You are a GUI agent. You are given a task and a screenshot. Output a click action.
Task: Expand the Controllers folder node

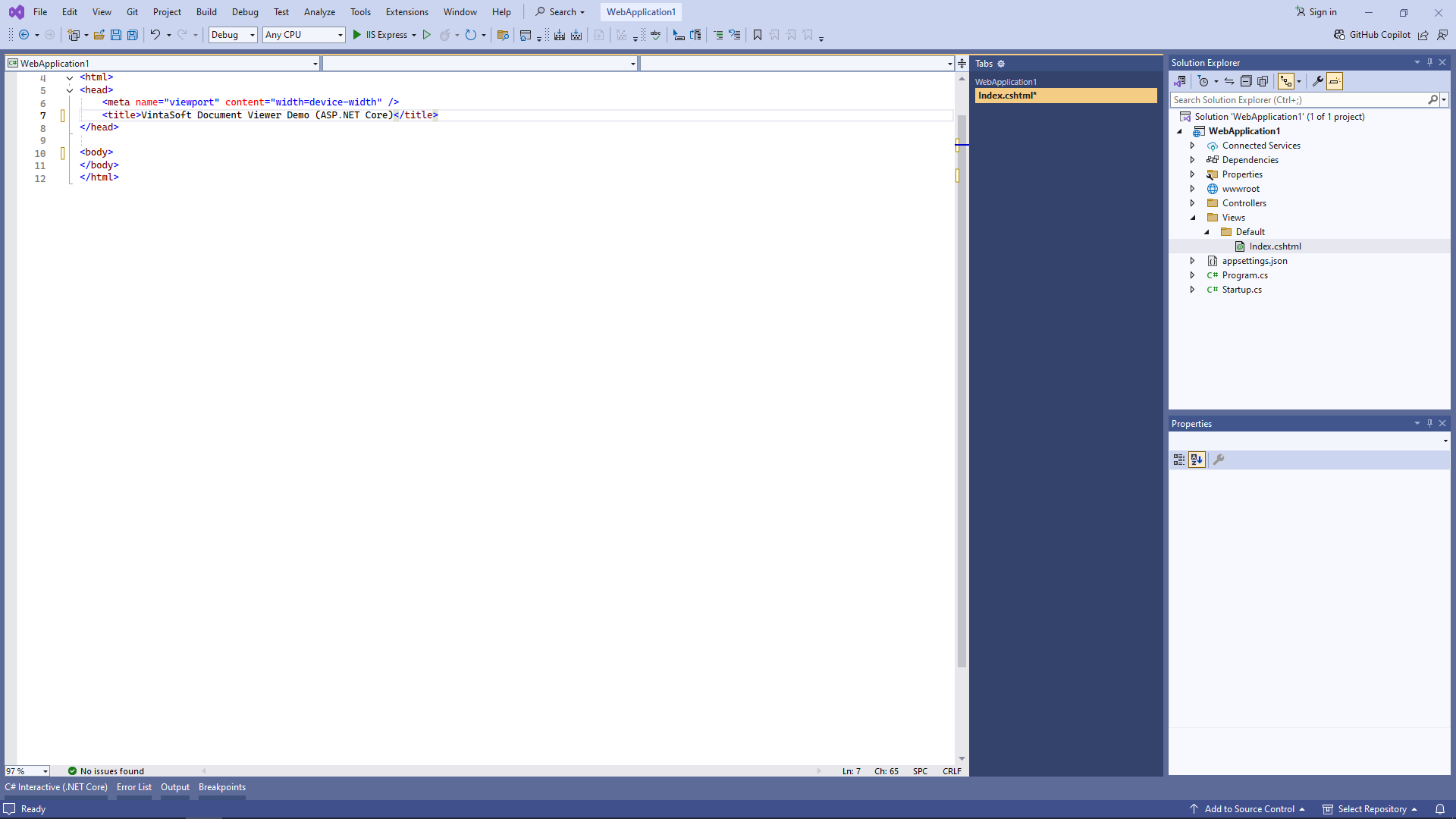[1192, 203]
